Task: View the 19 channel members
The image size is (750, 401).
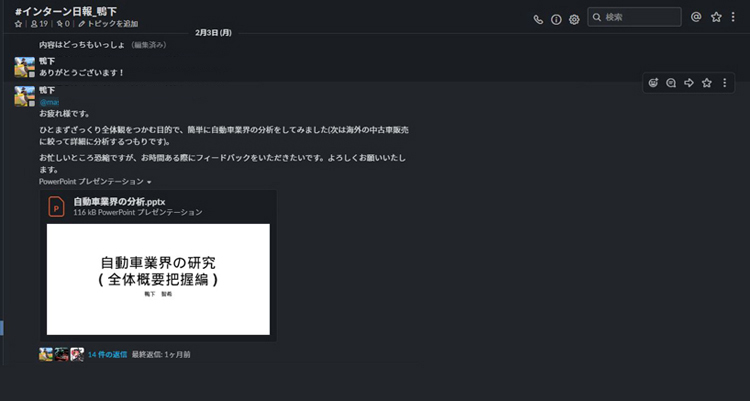Action: (x=39, y=23)
